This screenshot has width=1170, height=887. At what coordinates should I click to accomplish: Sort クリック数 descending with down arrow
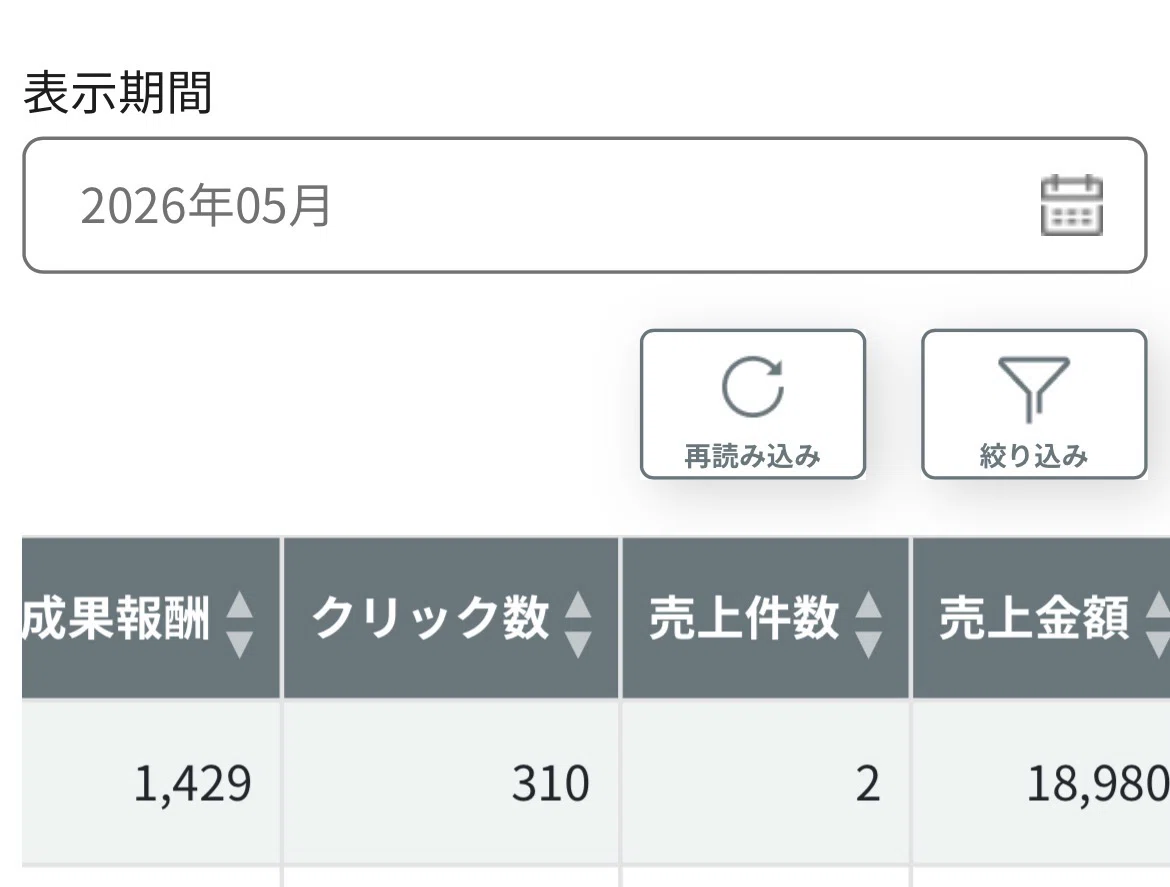tap(578, 645)
